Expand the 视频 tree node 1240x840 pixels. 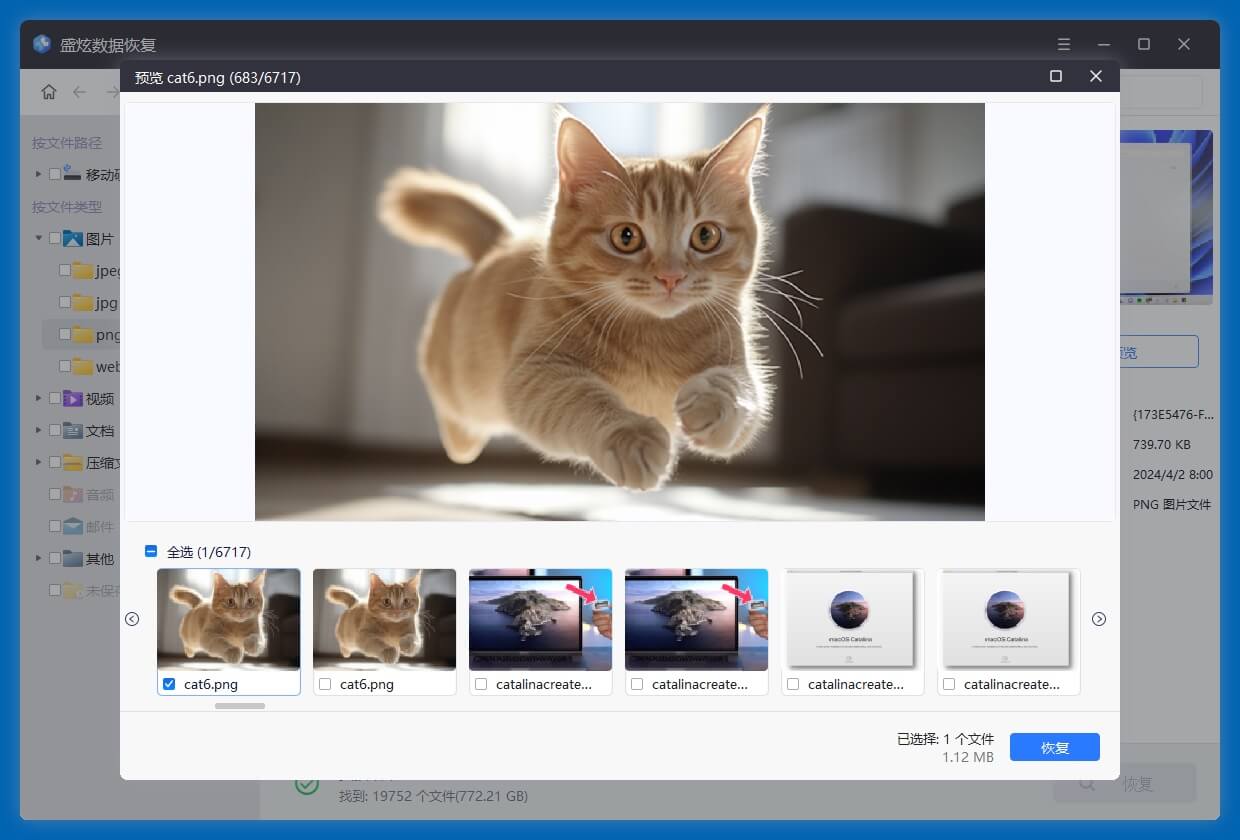(39, 398)
